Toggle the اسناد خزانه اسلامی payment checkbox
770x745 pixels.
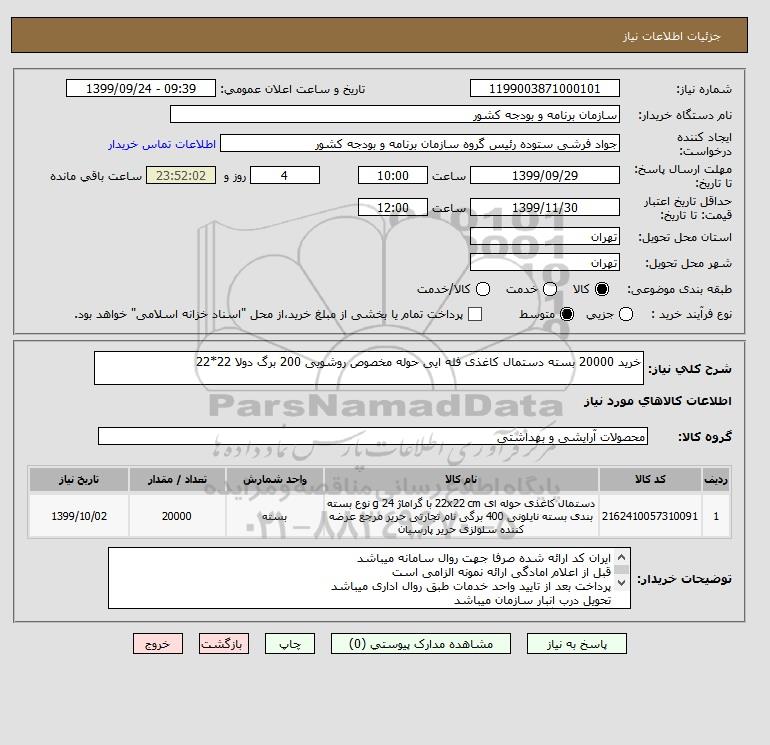pyautogui.click(x=475, y=314)
